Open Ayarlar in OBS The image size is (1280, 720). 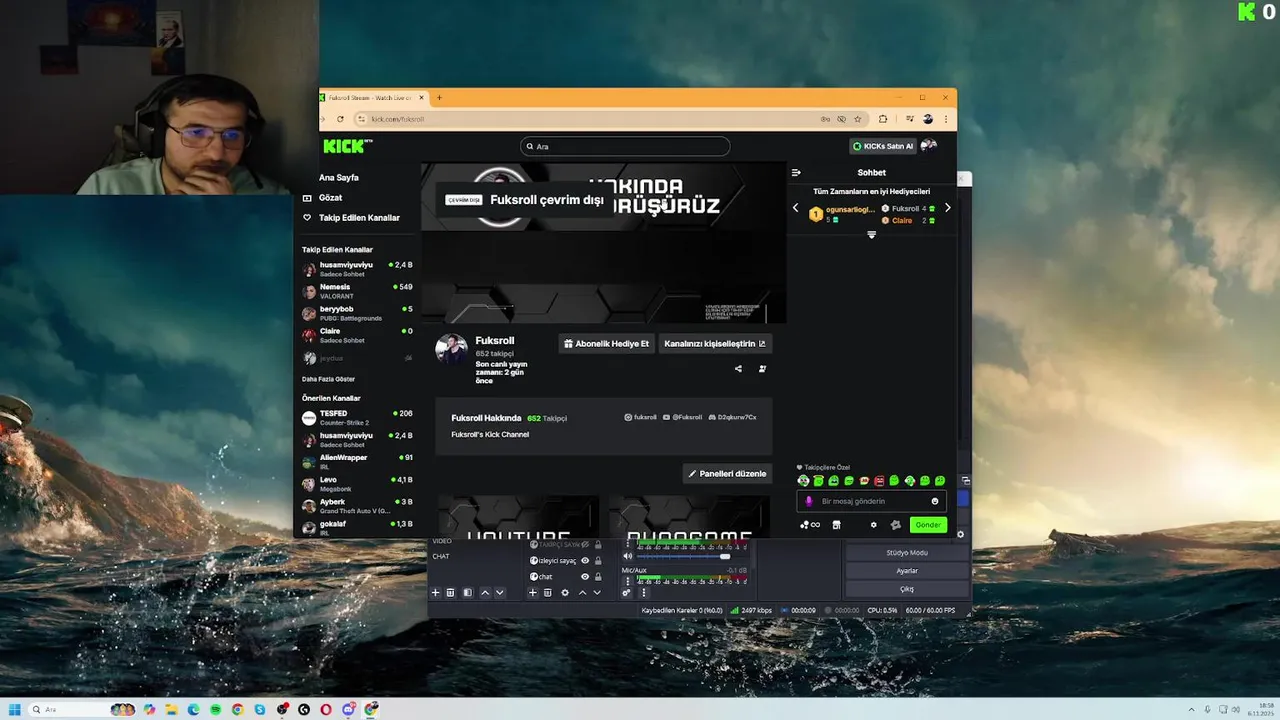tap(907, 571)
